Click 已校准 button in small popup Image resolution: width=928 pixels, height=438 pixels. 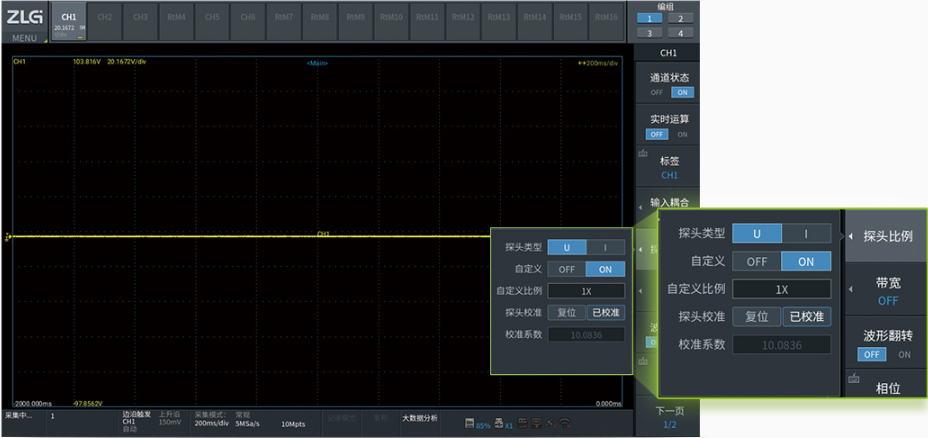pyautogui.click(x=606, y=313)
